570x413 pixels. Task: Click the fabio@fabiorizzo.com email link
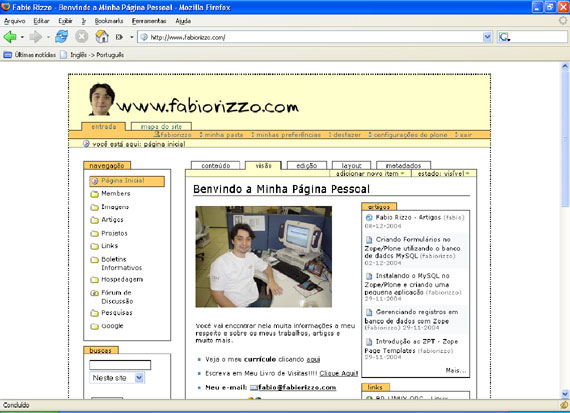(x=297, y=388)
